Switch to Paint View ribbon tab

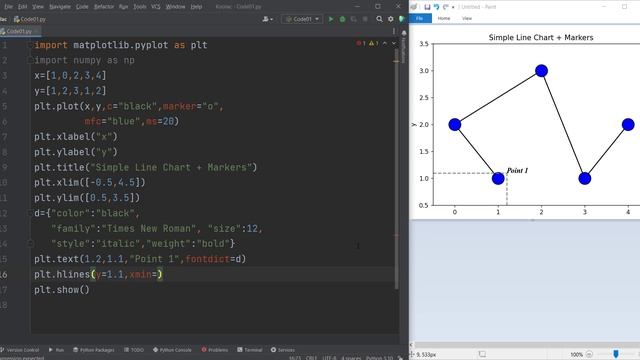tap(467, 18)
